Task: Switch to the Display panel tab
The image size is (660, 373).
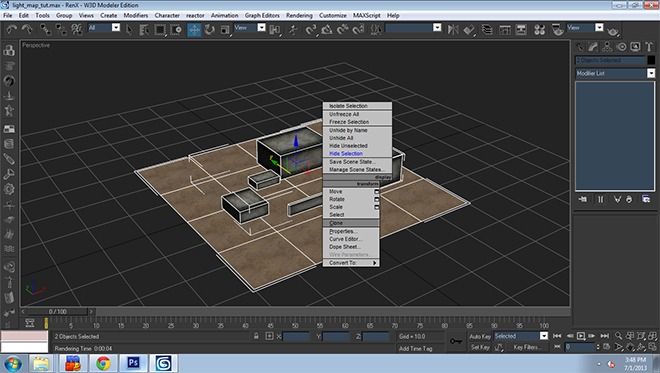Action: (x=635, y=47)
